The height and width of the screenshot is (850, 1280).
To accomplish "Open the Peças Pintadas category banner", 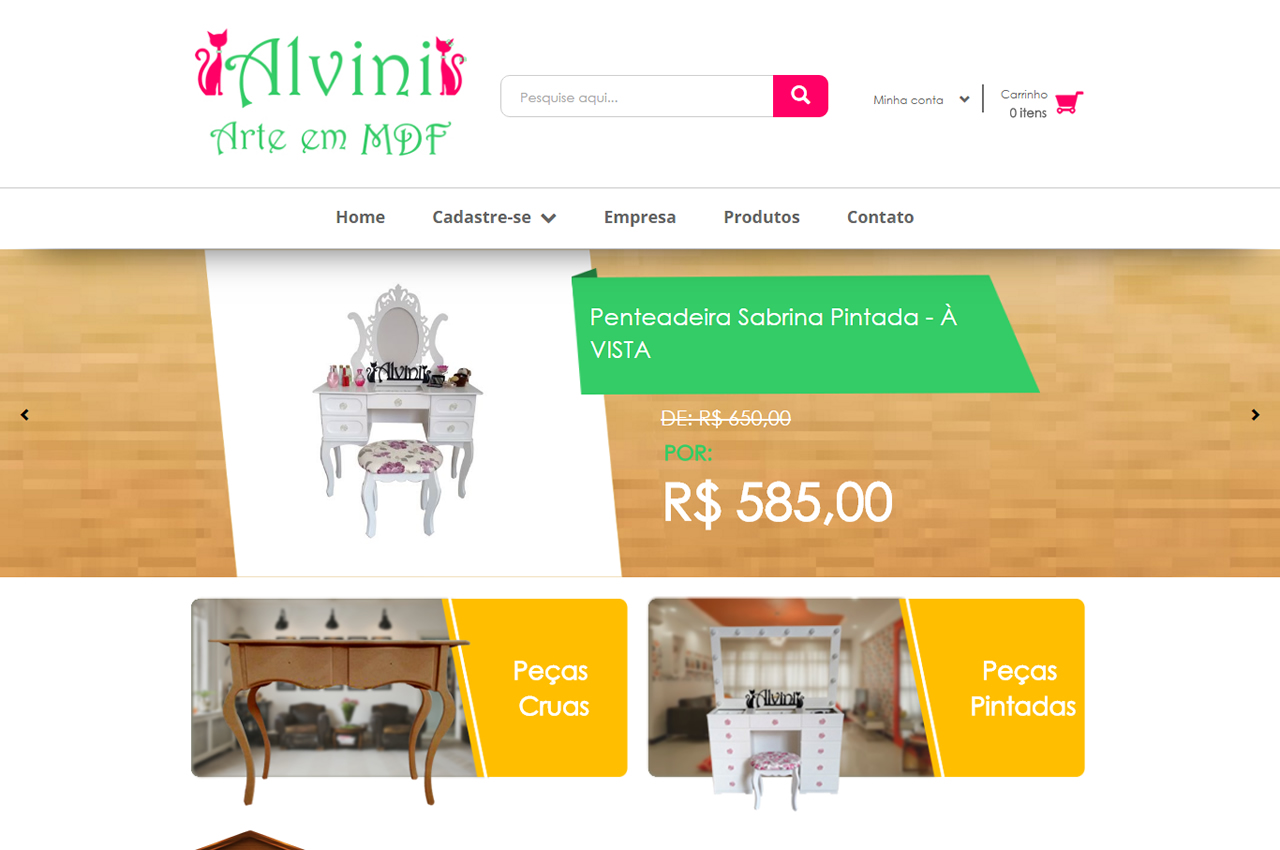I will (866, 688).
